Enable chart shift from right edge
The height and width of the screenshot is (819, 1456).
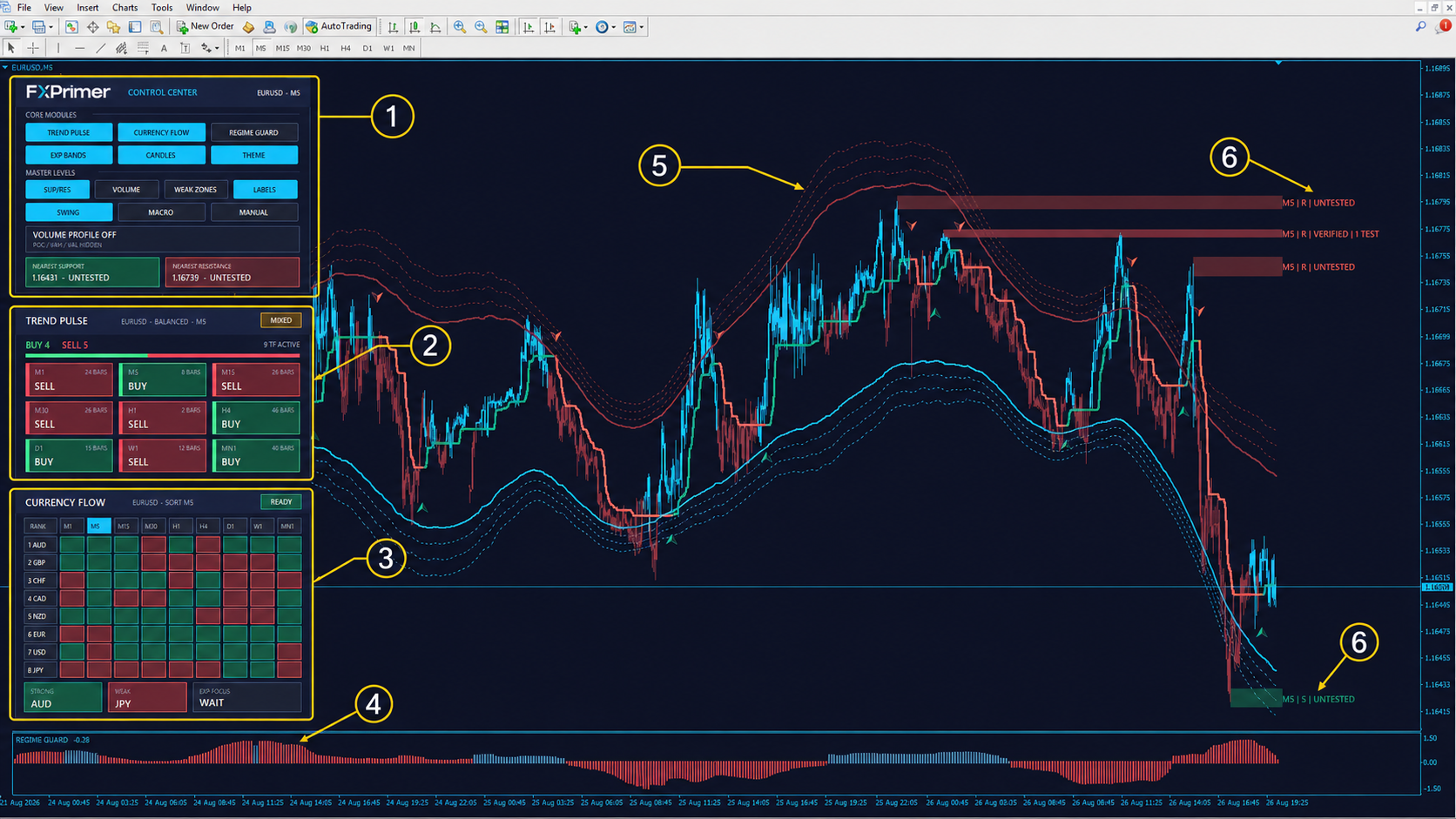pos(549,27)
